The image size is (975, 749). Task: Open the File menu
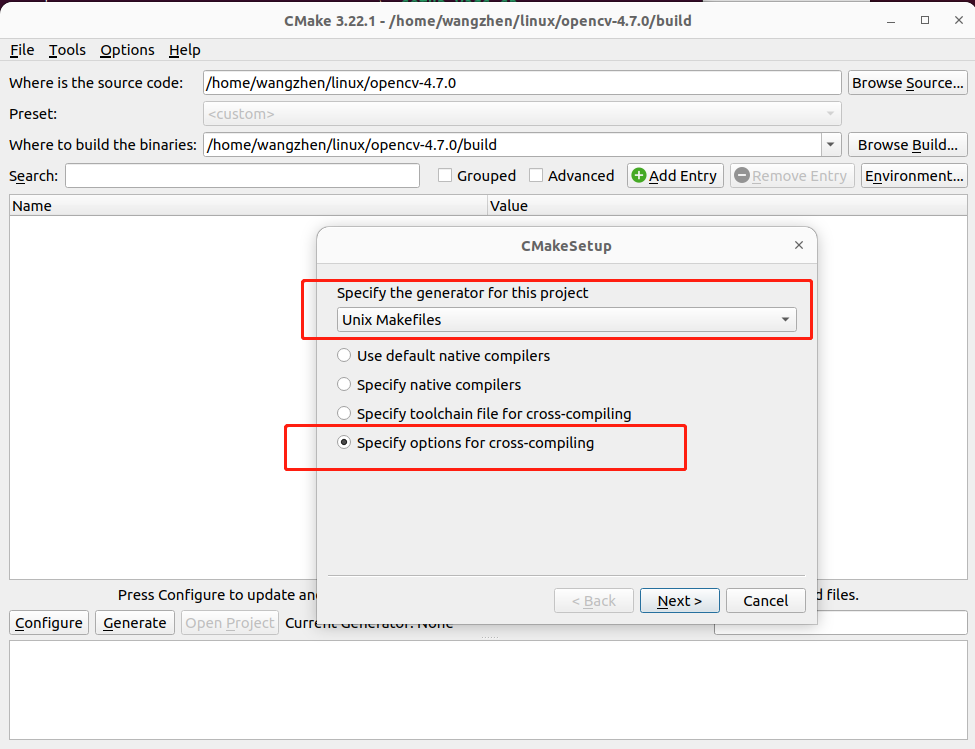(22, 50)
